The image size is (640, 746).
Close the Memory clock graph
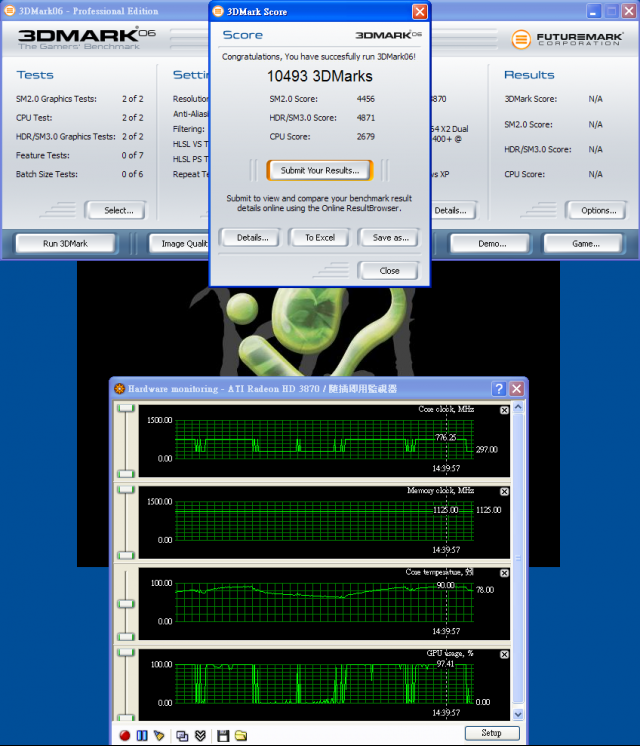[x=504, y=491]
